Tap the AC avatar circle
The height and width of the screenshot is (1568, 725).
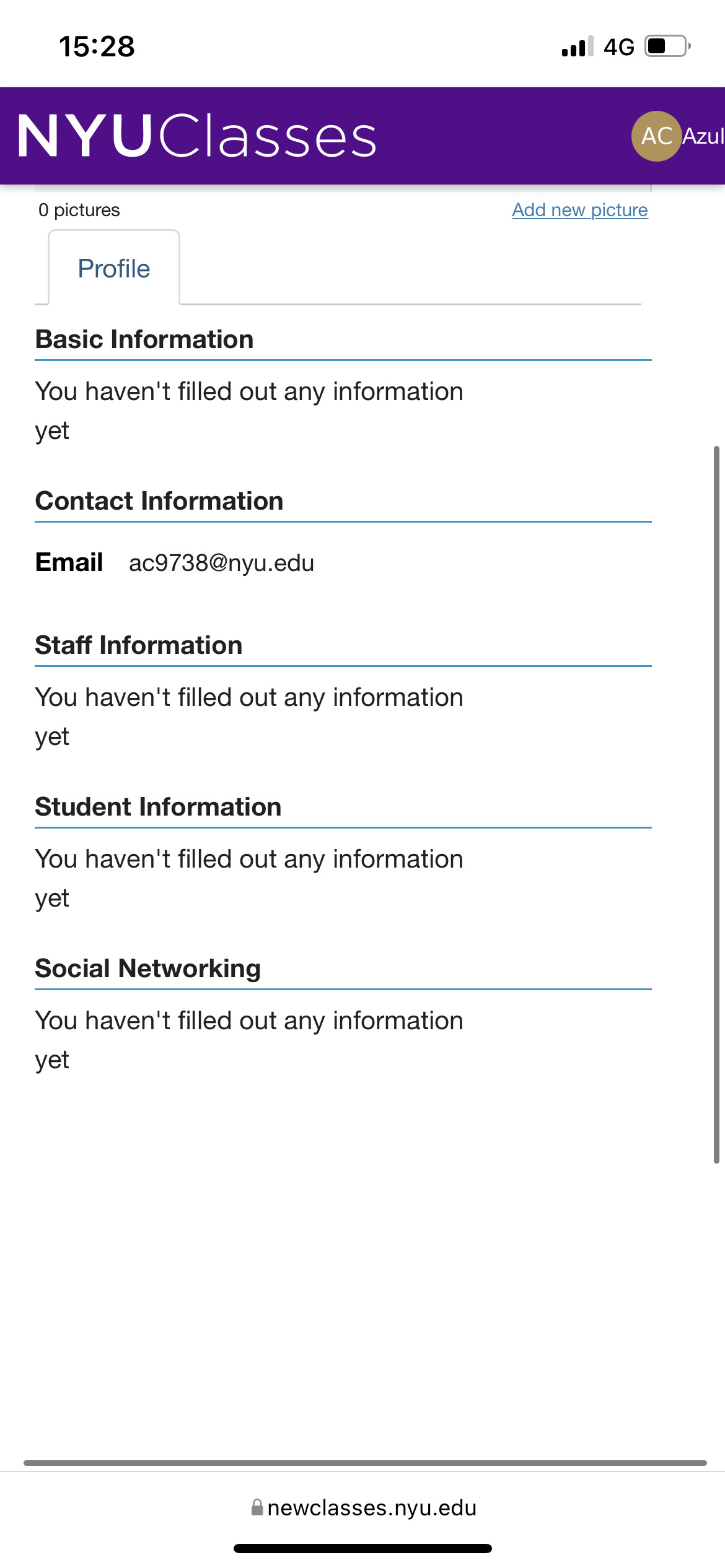656,136
